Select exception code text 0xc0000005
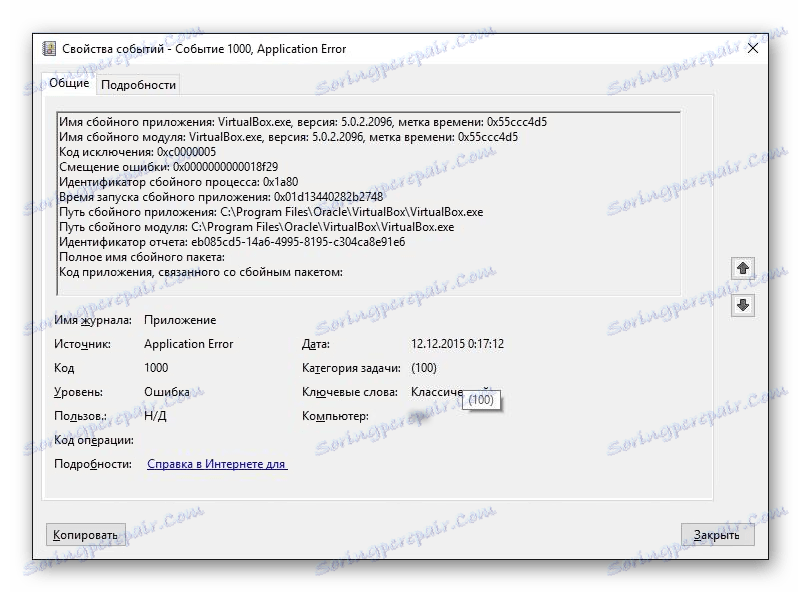 point(186,152)
